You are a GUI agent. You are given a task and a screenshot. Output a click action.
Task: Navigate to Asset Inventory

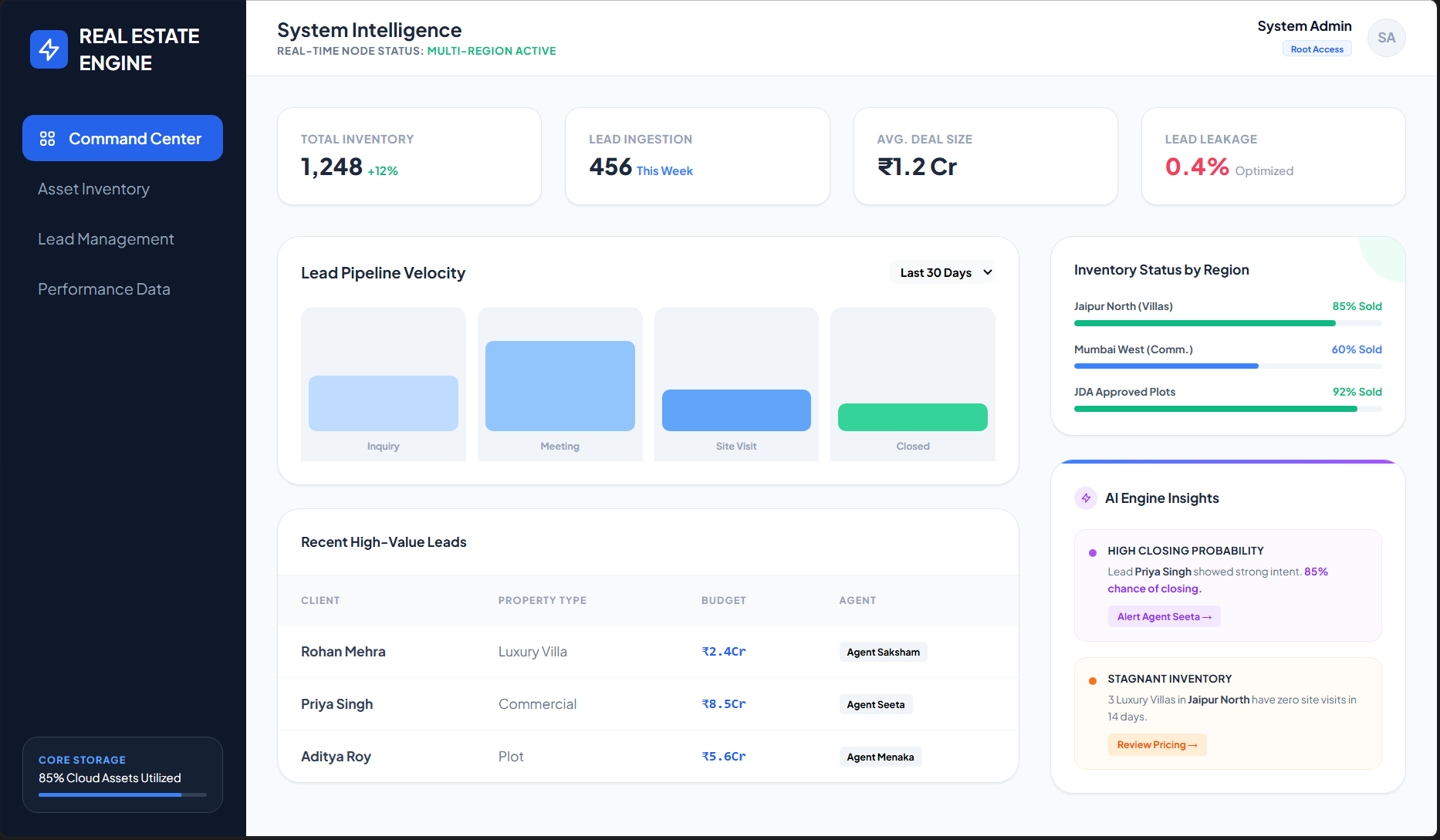pyautogui.click(x=93, y=188)
